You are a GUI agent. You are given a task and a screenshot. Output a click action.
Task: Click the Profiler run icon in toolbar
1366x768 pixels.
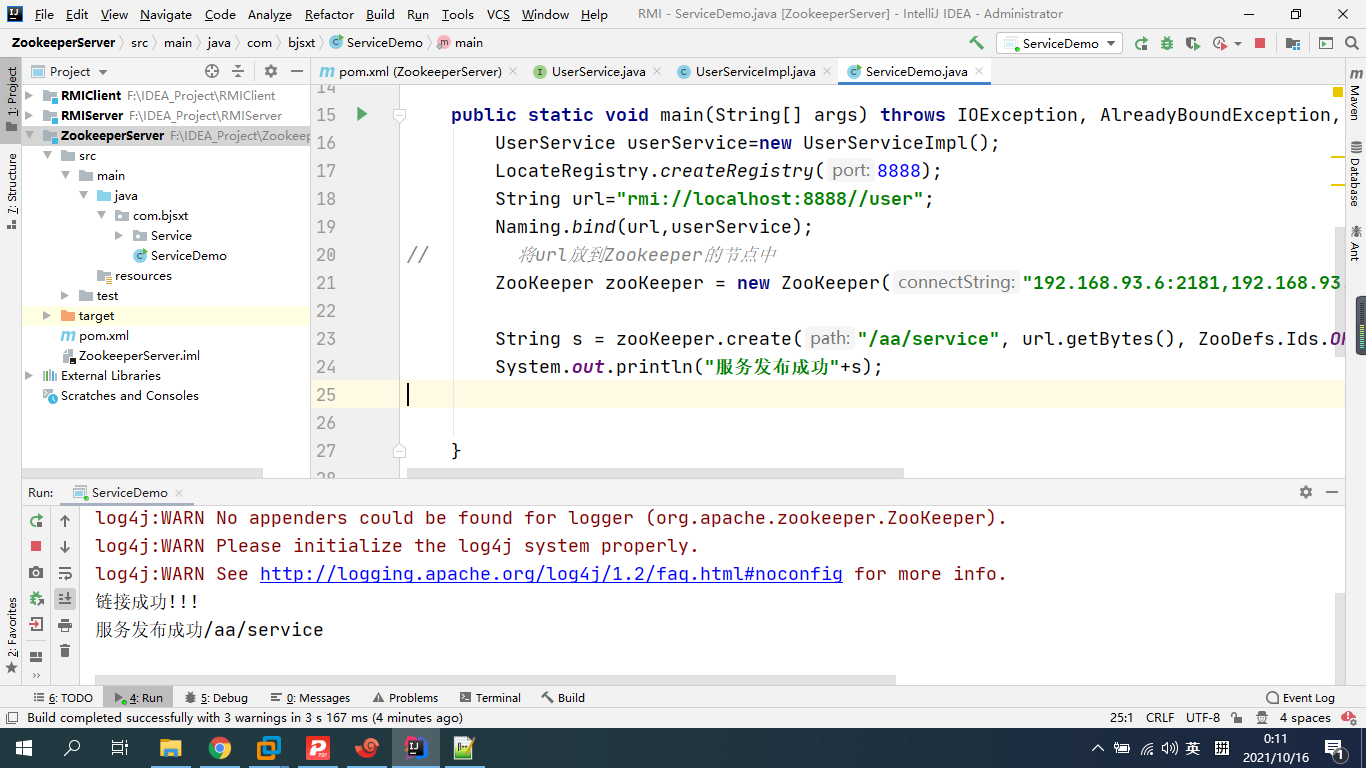click(1219, 43)
